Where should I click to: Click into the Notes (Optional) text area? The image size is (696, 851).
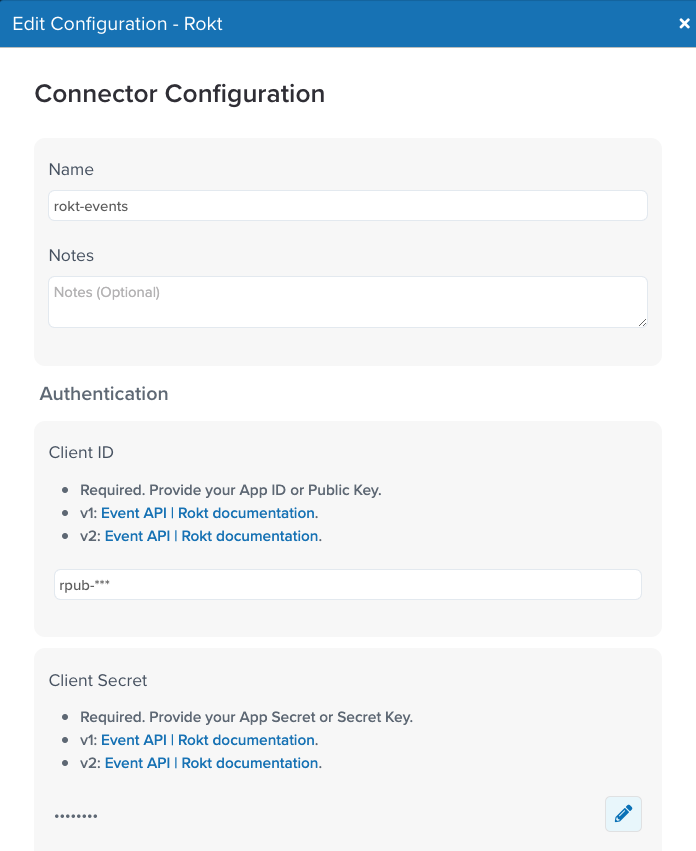347,302
